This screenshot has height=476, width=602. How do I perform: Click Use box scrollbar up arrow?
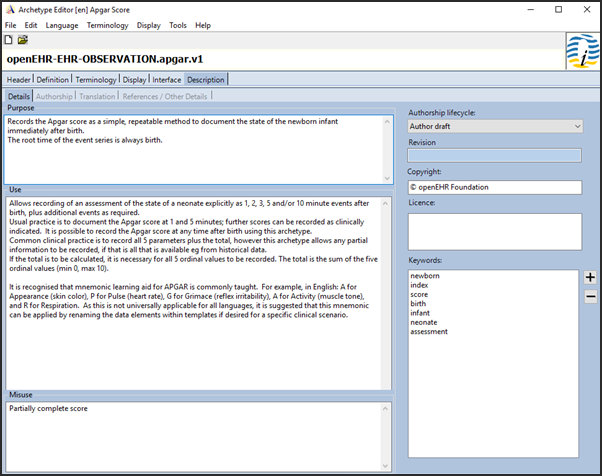click(x=385, y=203)
